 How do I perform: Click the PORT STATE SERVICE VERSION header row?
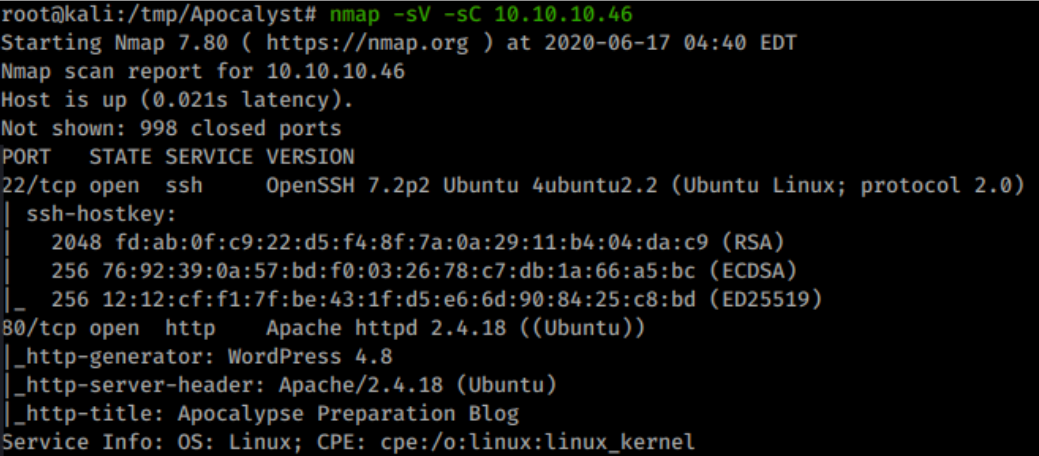tap(178, 157)
